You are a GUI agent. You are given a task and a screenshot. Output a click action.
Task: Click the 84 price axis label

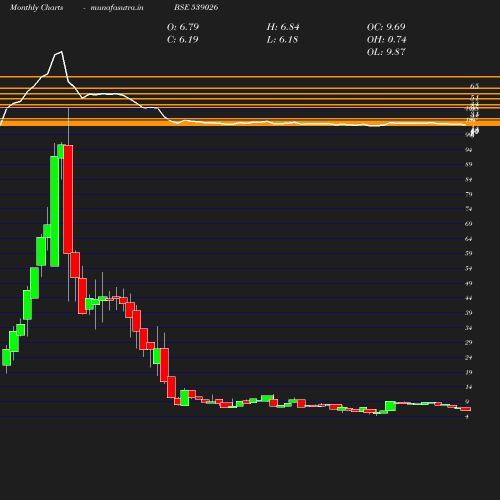[x=469, y=180]
